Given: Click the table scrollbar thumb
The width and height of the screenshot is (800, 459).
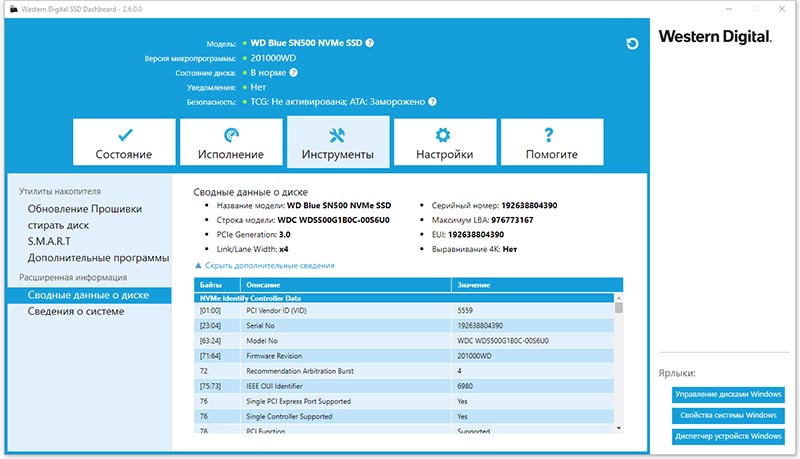Looking at the screenshot, I should tap(618, 308).
